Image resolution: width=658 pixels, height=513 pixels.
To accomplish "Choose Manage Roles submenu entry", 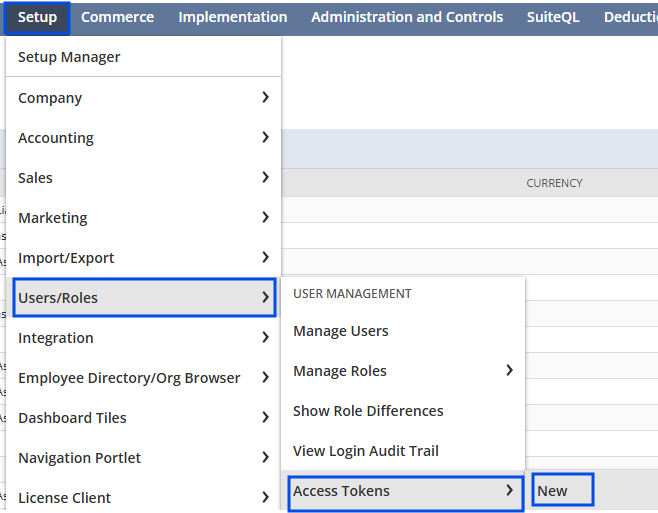I will click(403, 371).
